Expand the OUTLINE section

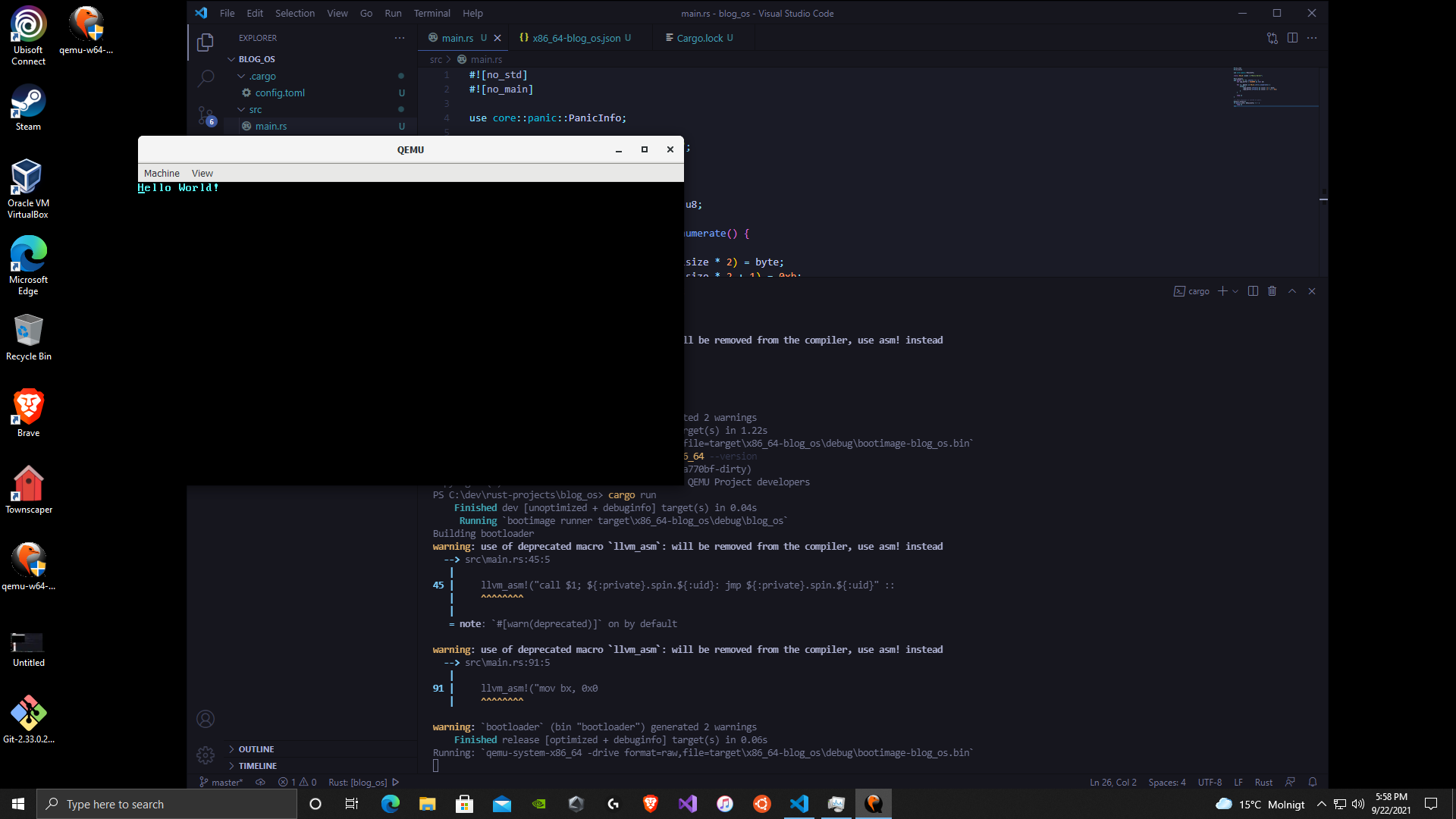(x=256, y=749)
